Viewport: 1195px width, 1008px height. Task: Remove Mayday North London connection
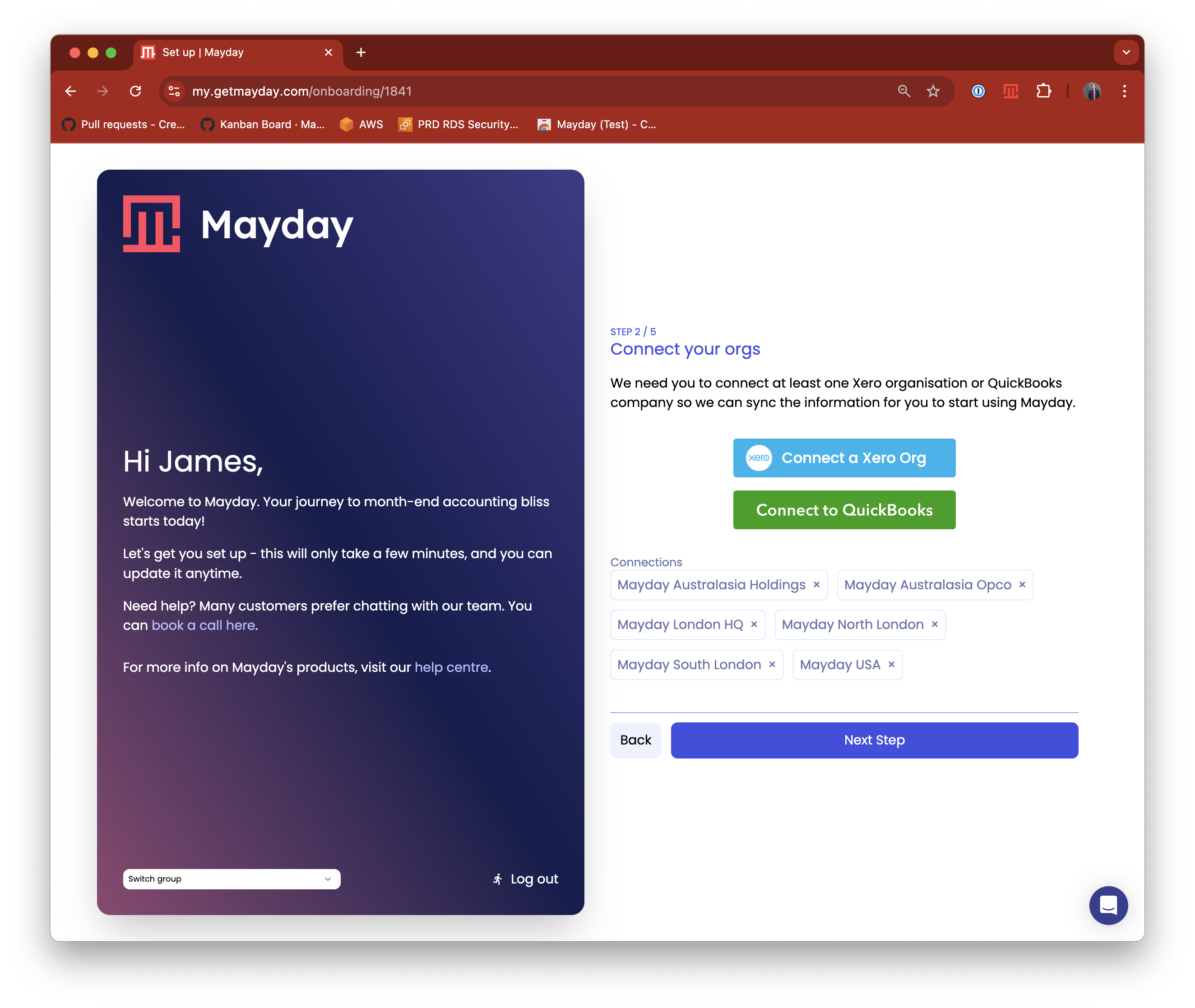tap(935, 624)
